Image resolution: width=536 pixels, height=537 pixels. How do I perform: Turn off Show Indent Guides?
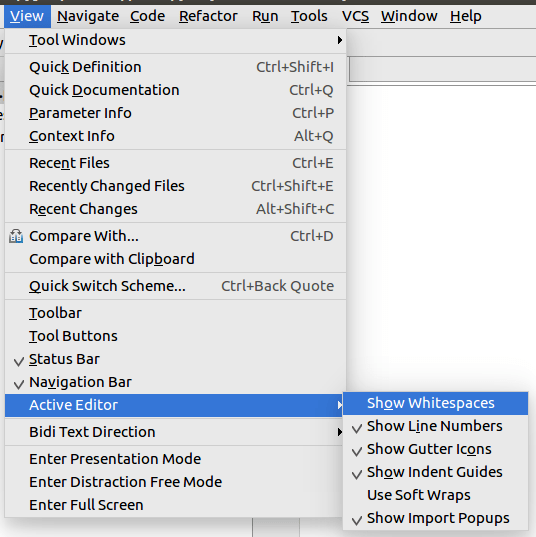click(x=435, y=472)
